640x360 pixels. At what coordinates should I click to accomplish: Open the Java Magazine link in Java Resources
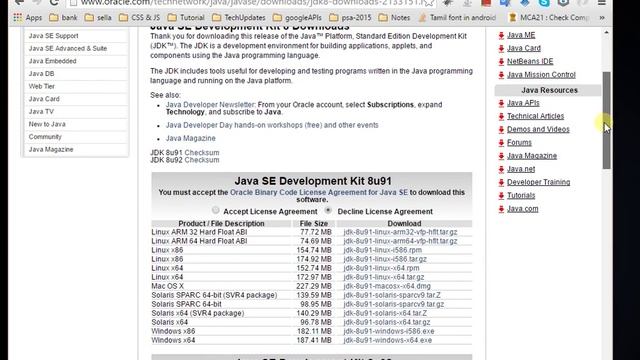tap(532, 156)
